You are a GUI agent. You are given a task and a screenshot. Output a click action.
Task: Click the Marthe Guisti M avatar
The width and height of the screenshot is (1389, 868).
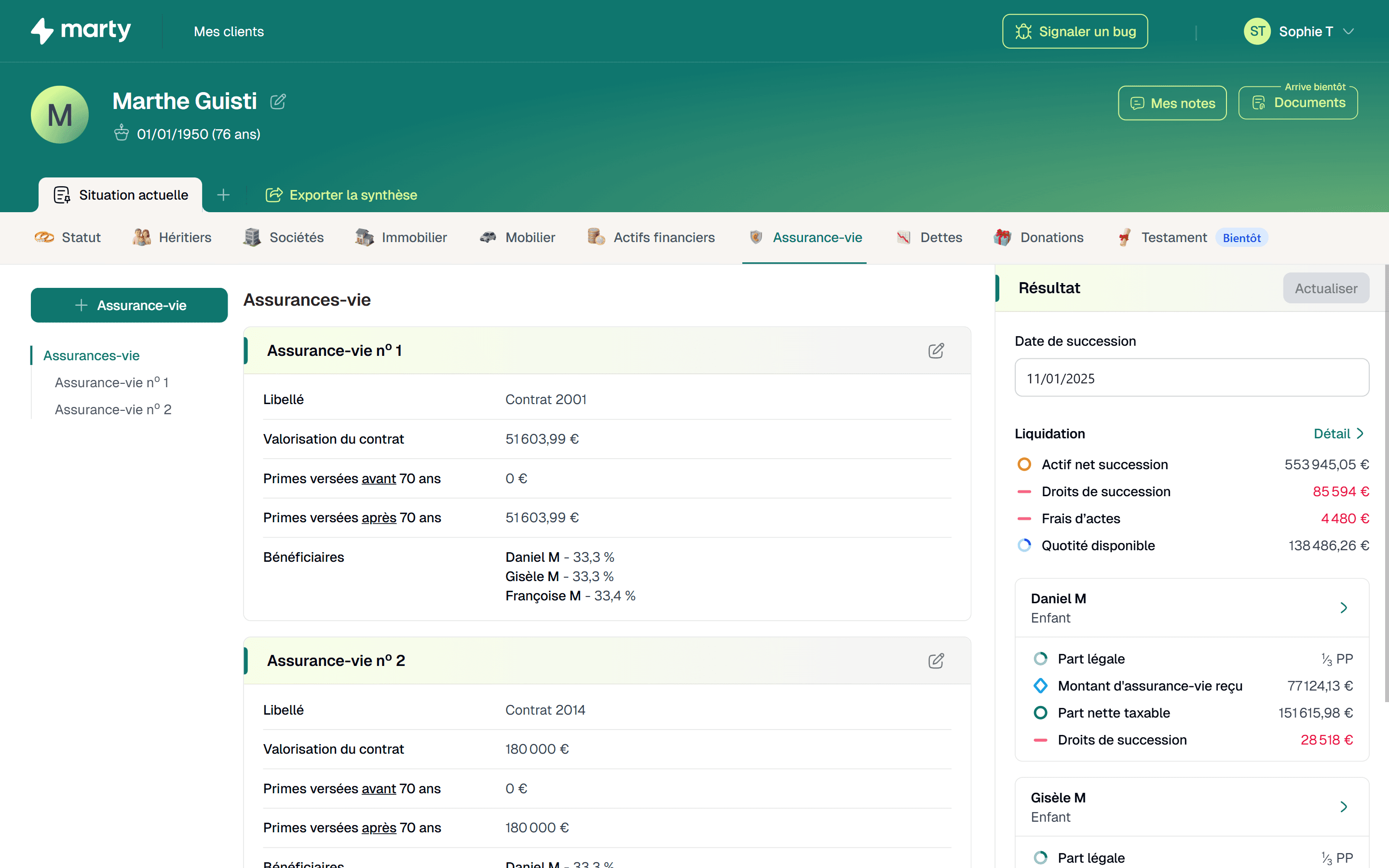tap(60, 115)
